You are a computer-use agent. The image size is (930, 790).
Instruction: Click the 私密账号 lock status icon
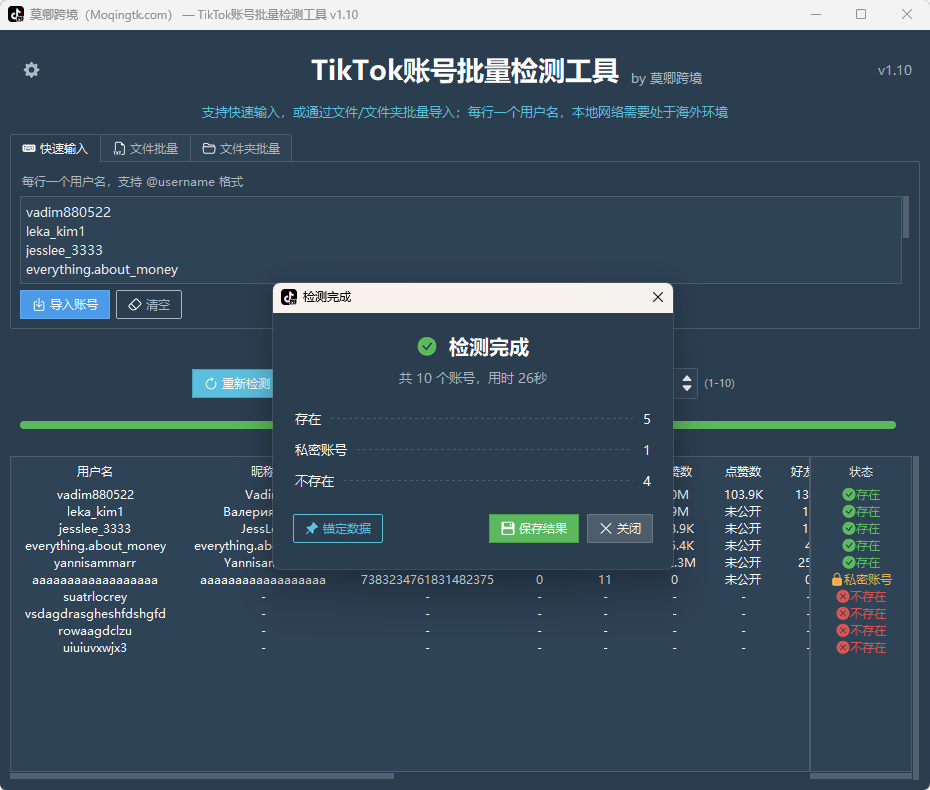tap(837, 579)
